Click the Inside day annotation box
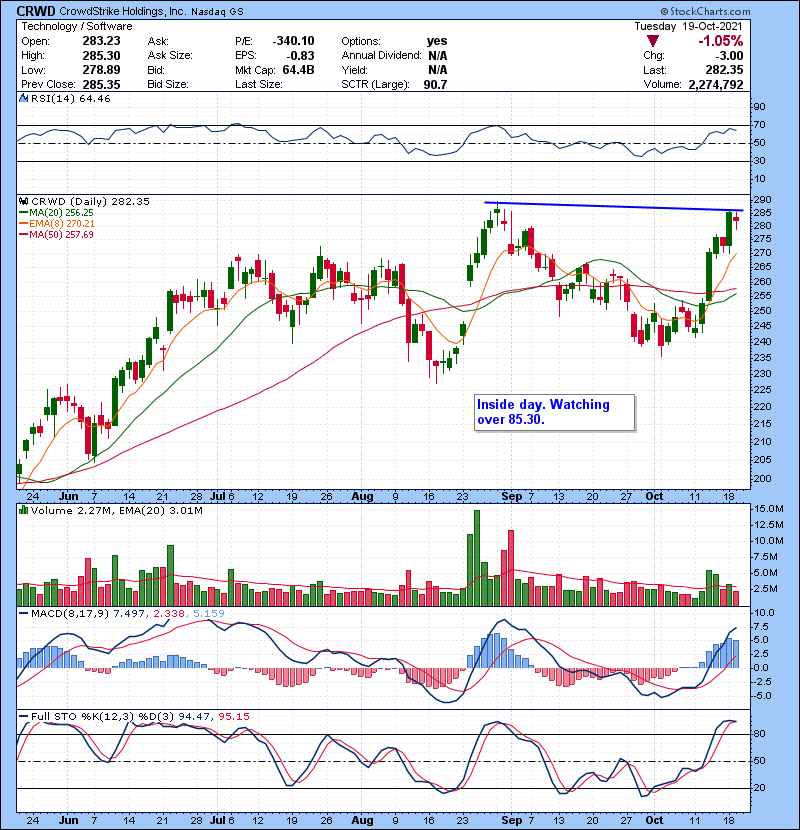Image resolution: width=800 pixels, height=830 pixels. 554,412
